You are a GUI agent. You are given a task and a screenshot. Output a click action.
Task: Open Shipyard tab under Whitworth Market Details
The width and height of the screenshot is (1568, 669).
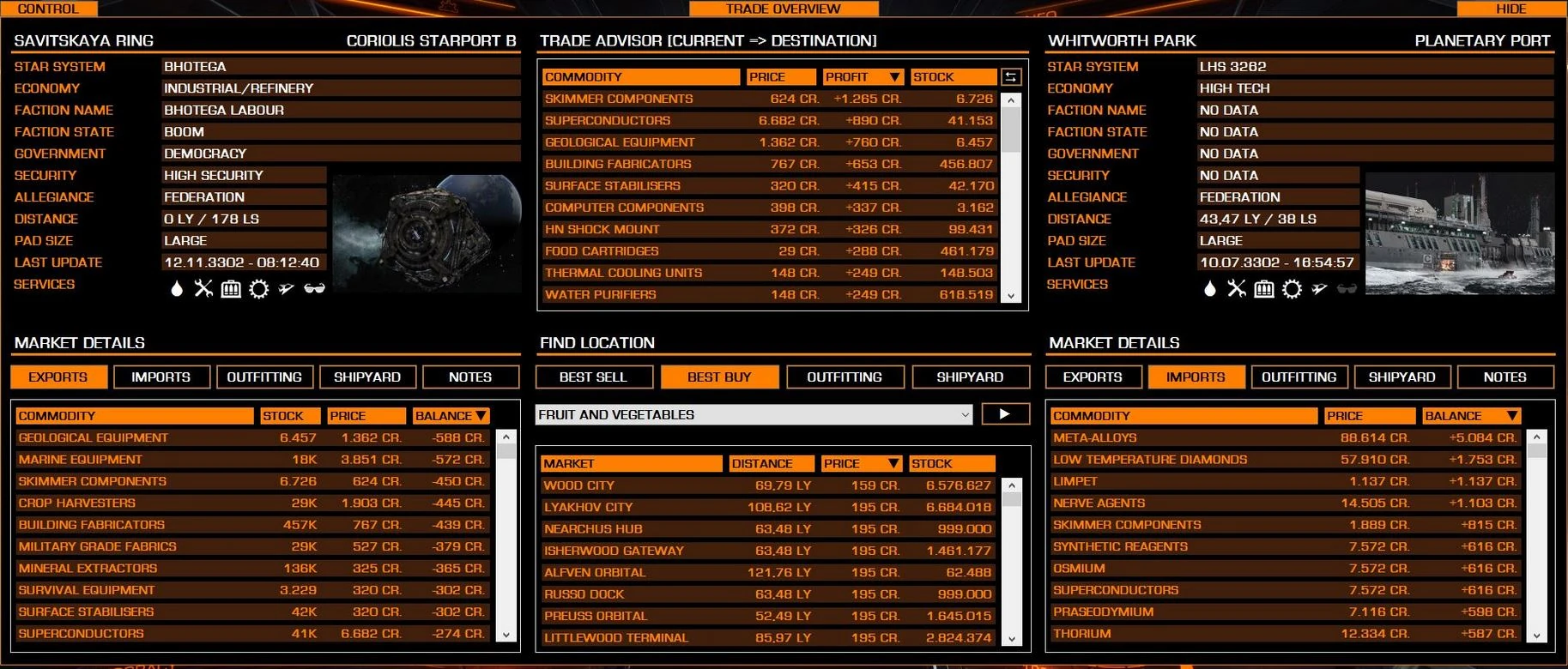[1402, 377]
